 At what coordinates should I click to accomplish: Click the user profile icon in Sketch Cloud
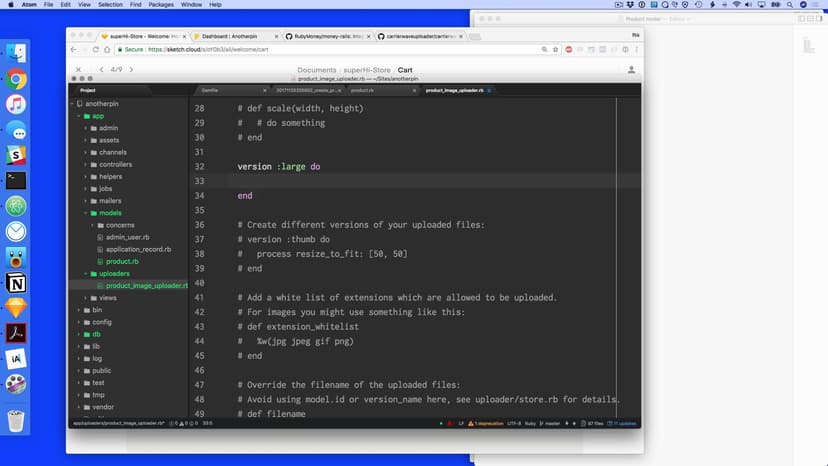click(x=631, y=70)
